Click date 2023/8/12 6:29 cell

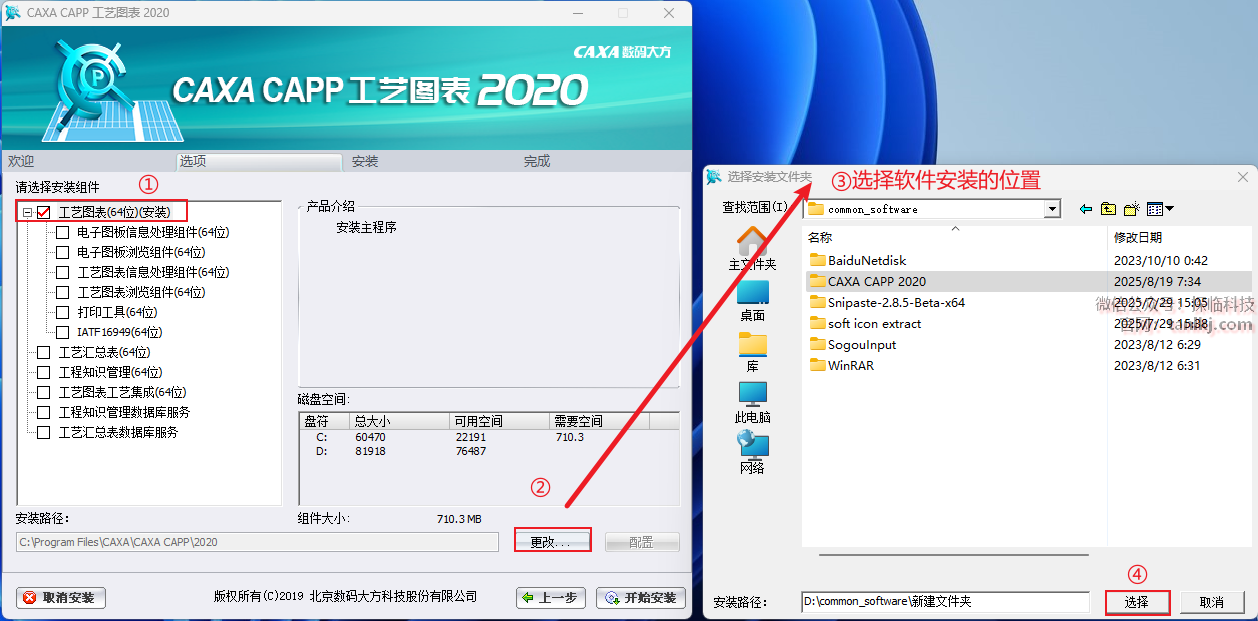click(x=1158, y=344)
